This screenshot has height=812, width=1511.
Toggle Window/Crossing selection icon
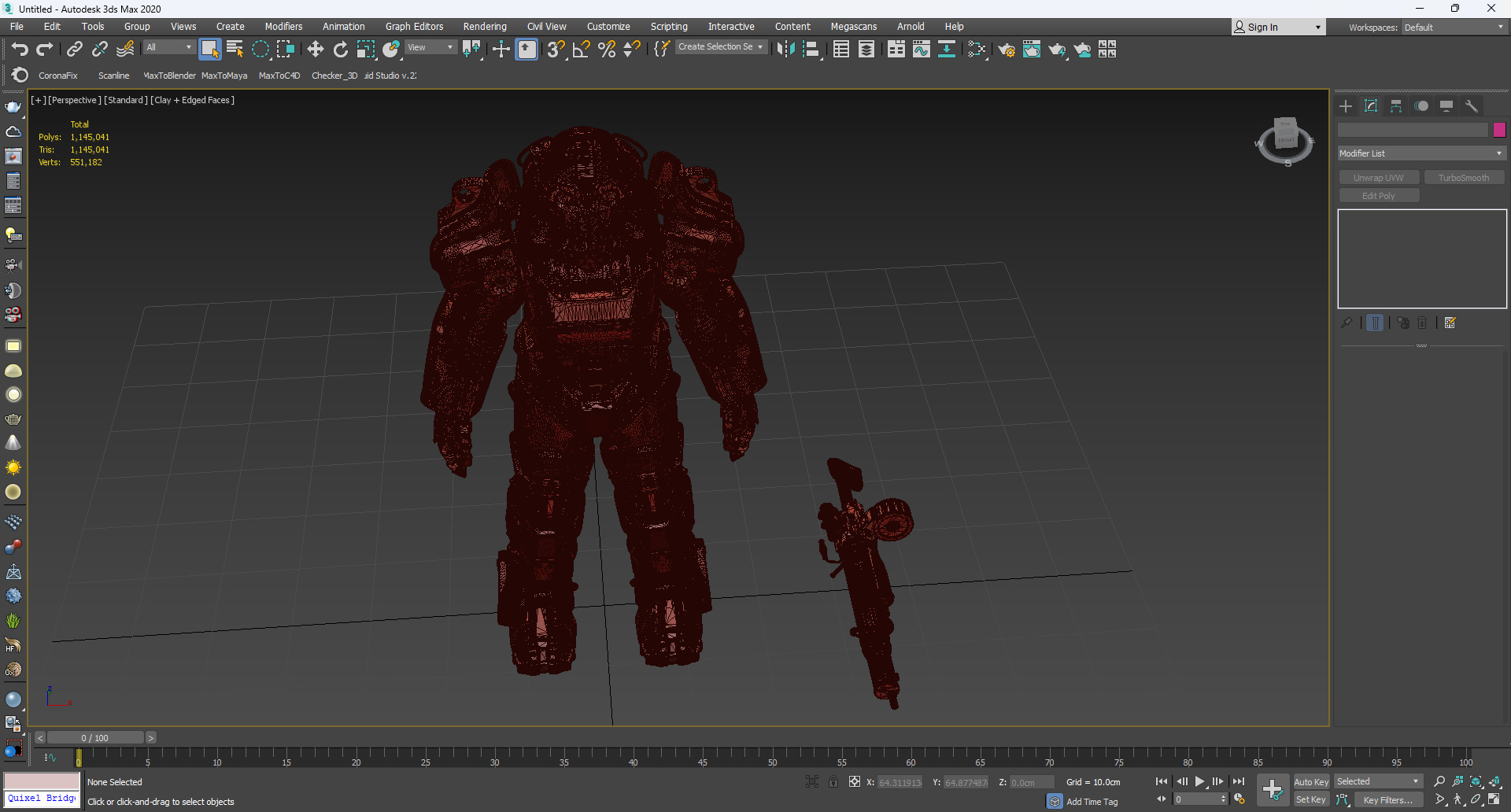click(x=286, y=50)
